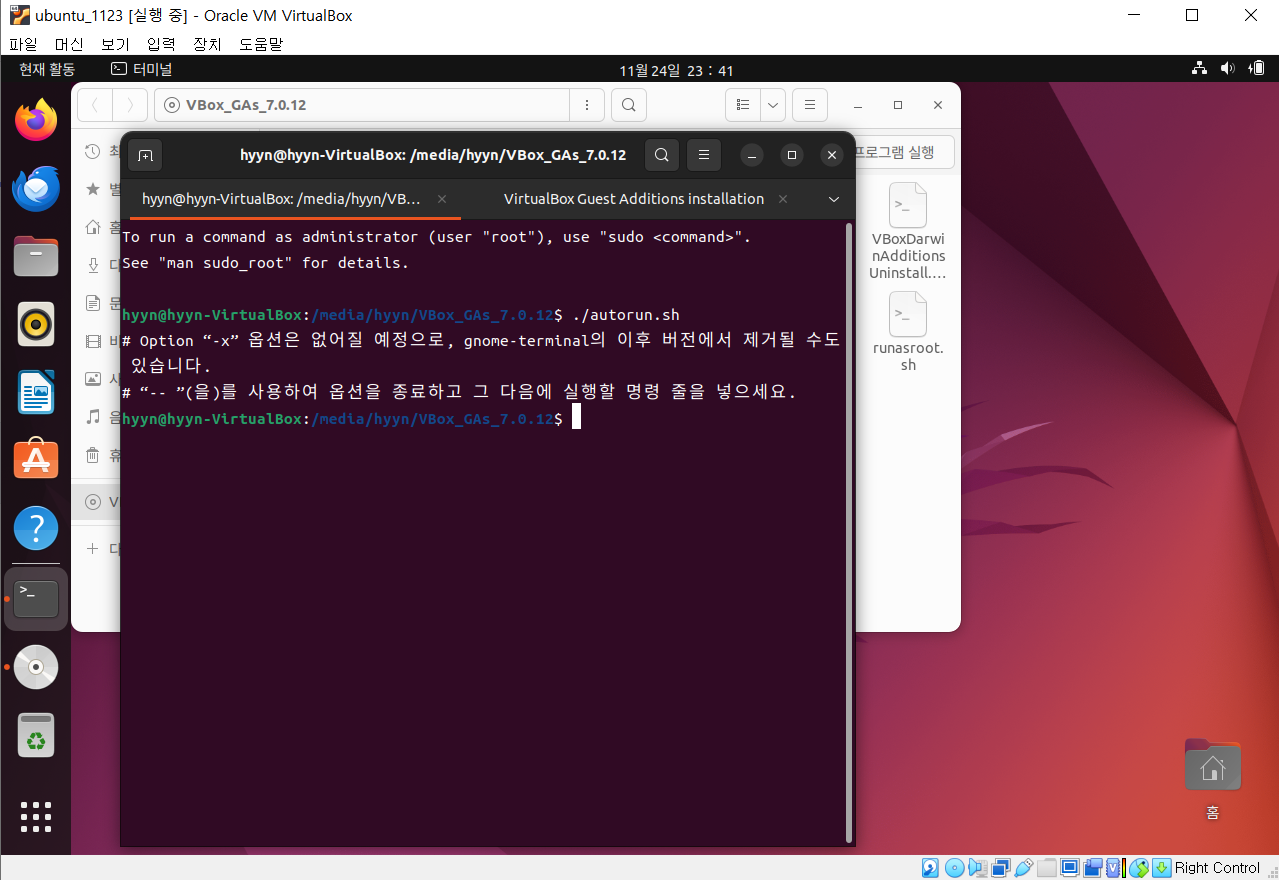Viewport: 1279px width, 880px height.
Task: Click the optical disc icon in dock
Action: click(36, 667)
